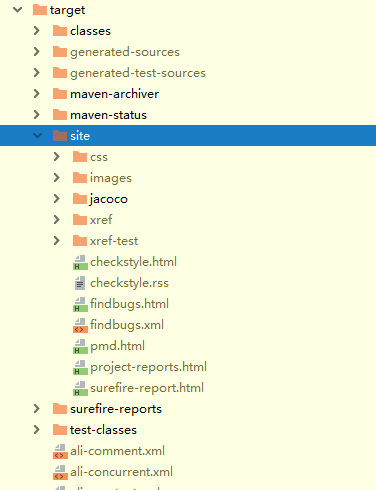Image resolution: width=376 pixels, height=490 pixels.
Task: Open ali-comment.xml file name
Action: 117,451
